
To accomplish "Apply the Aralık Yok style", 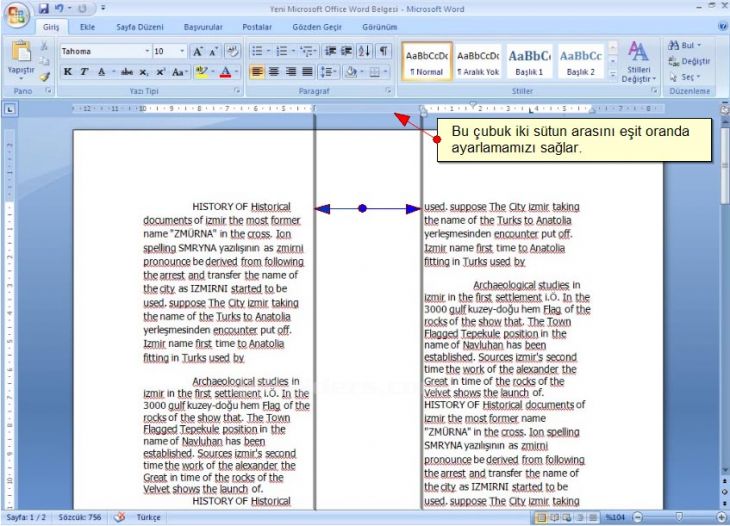I will click(x=478, y=61).
